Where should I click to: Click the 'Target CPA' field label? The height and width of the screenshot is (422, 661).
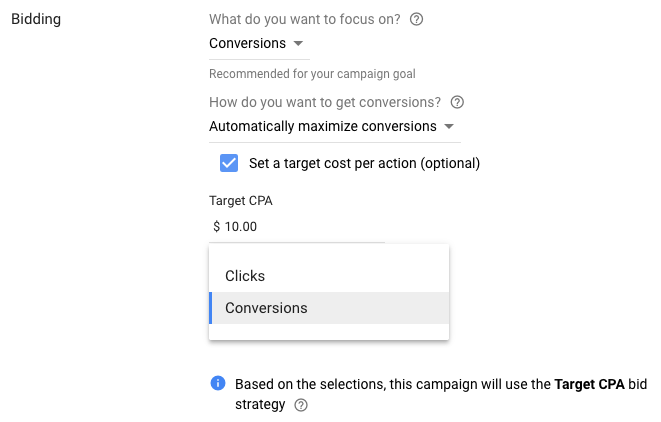[241, 201]
